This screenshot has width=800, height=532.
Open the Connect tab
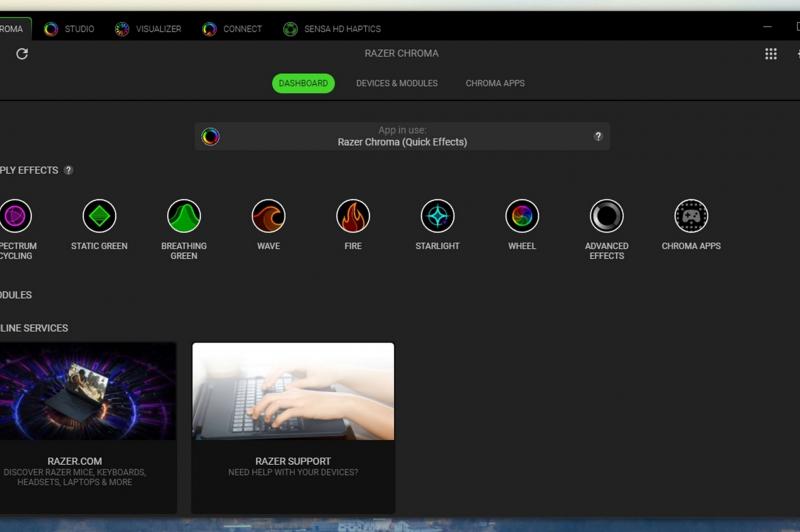(232, 29)
